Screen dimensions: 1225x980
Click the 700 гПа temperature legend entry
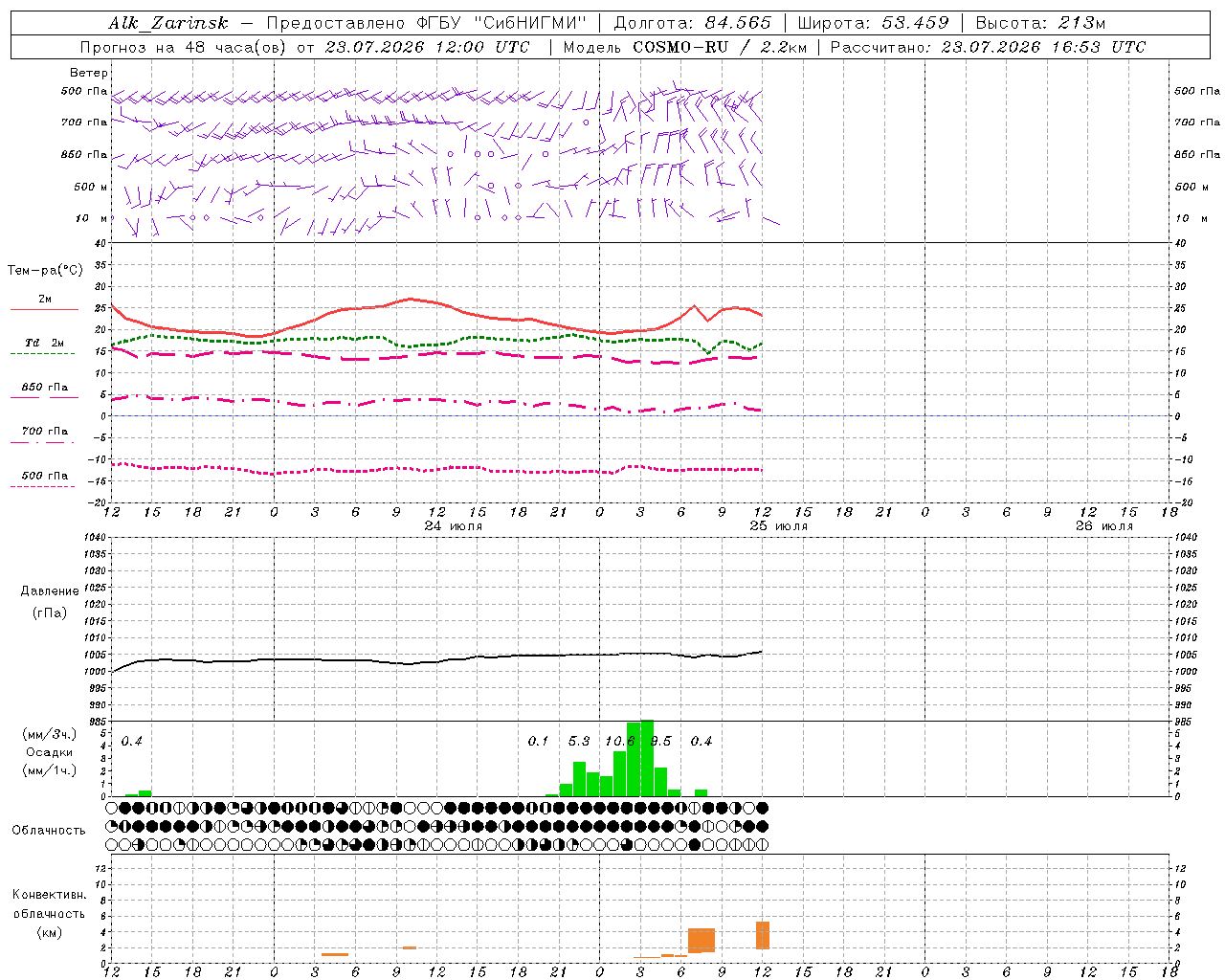click(x=44, y=435)
